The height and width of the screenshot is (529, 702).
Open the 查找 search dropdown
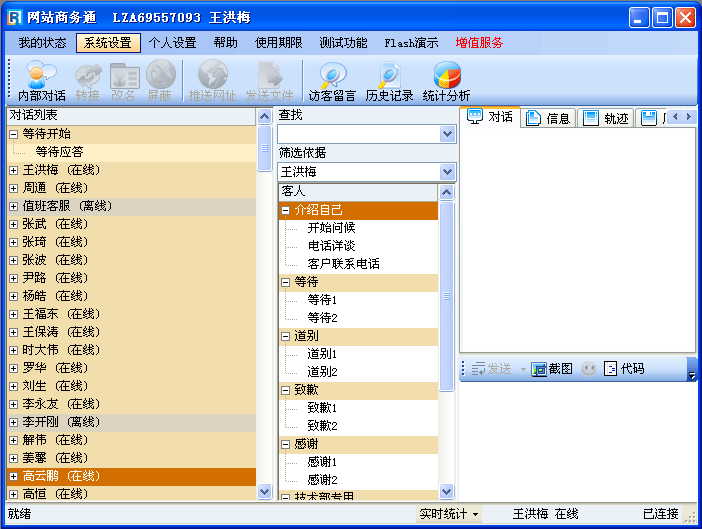pos(447,134)
